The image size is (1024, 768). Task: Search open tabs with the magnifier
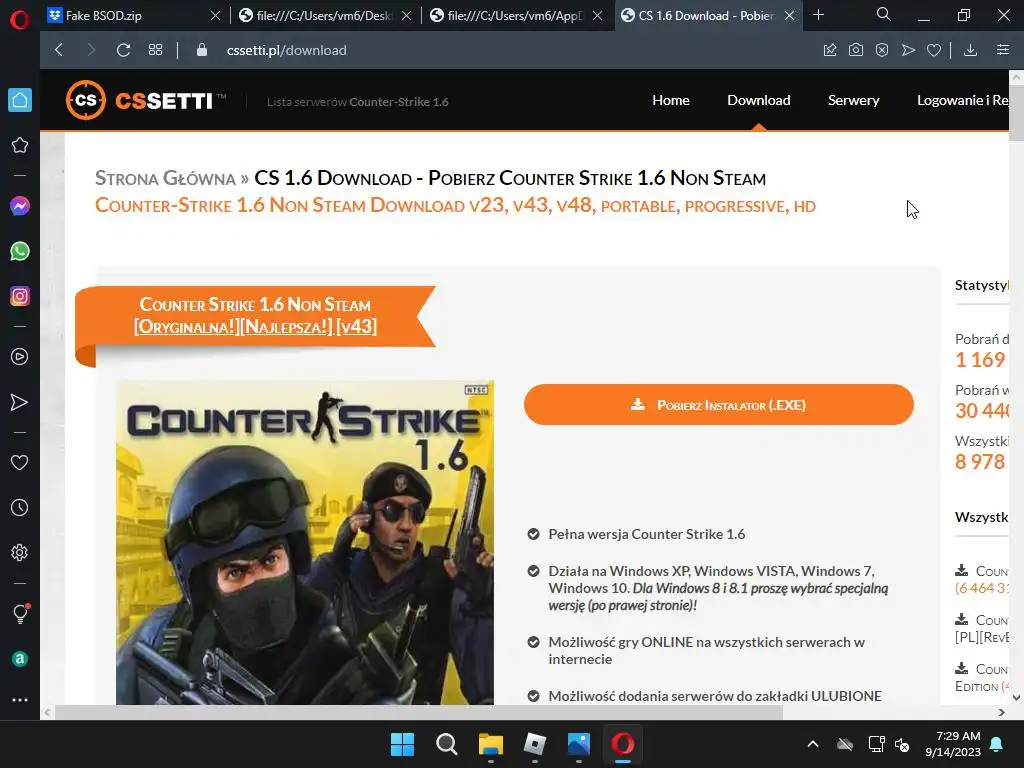[884, 14]
